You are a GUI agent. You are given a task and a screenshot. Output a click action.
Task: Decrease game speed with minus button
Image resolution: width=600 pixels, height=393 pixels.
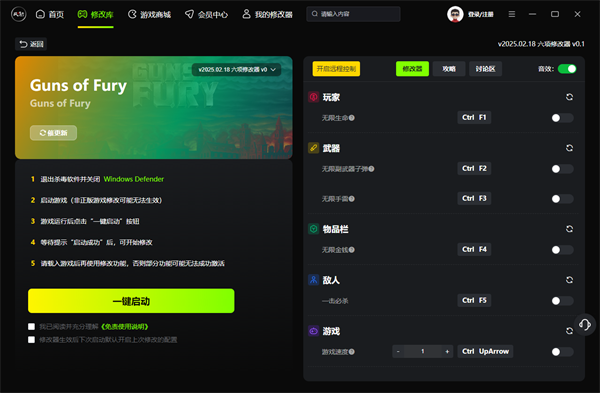pos(398,351)
